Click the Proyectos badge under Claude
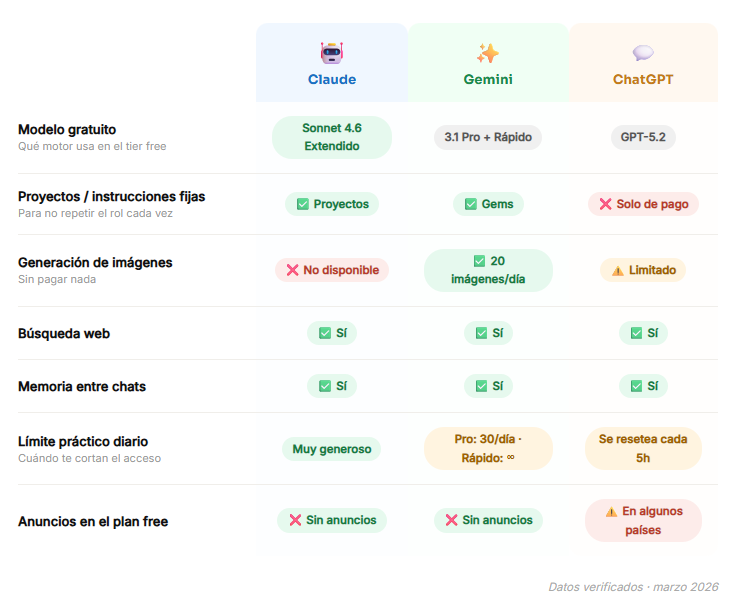 point(332,204)
